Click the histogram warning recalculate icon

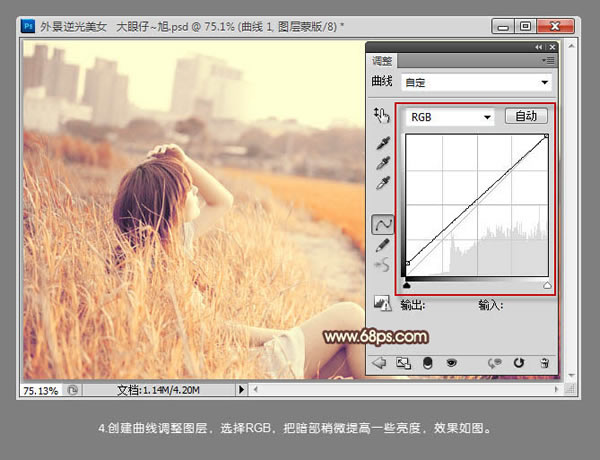(x=381, y=302)
